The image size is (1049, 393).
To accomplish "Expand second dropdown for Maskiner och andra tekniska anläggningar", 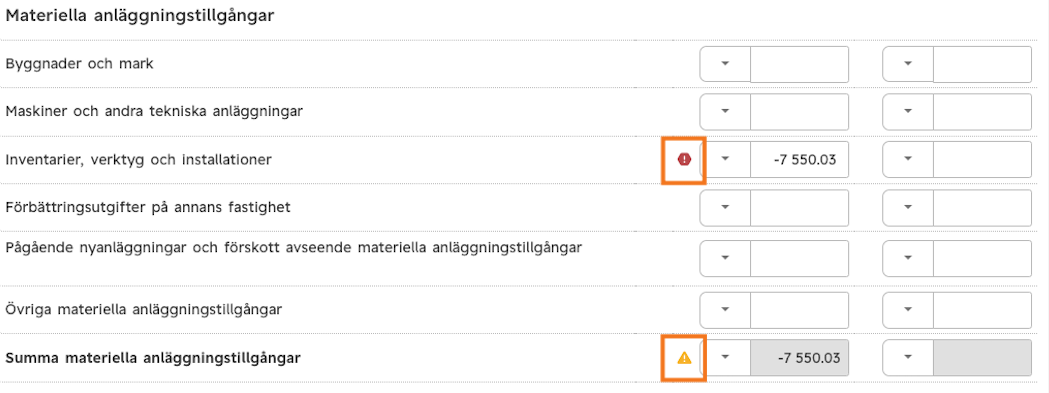I will coord(908,112).
